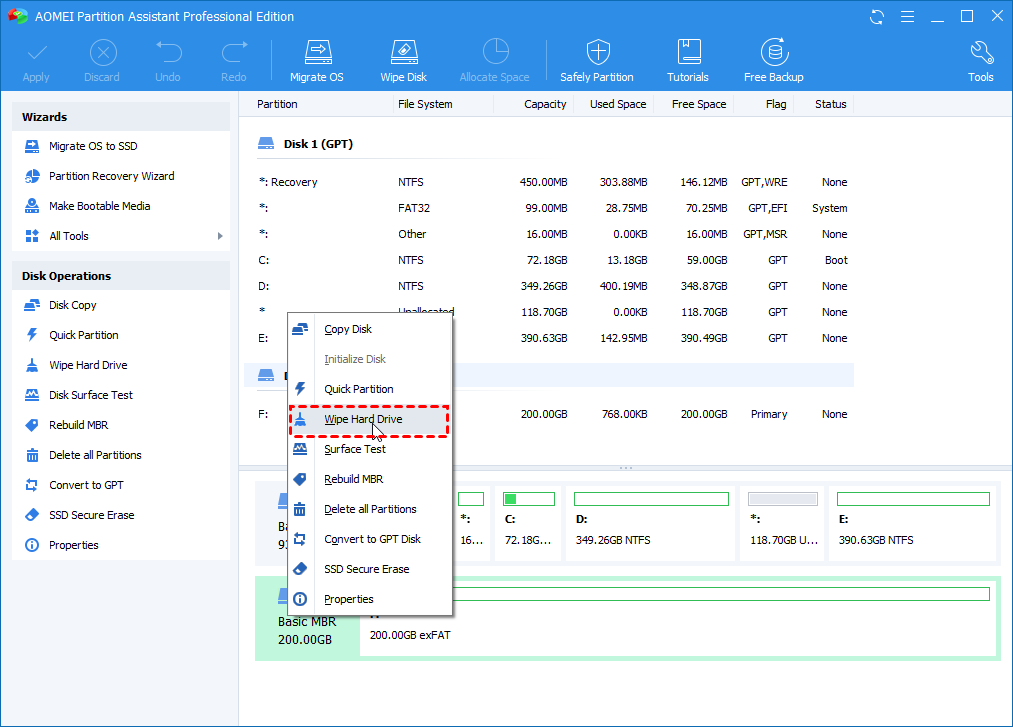
Task: Open Tutorials in the toolbar
Action: pyautogui.click(x=688, y=60)
